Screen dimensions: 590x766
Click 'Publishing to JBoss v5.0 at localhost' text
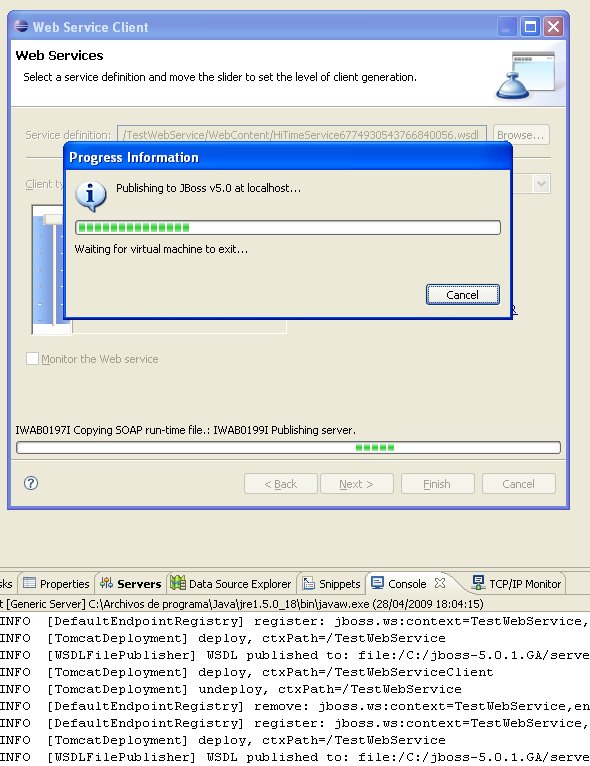pyautogui.click(x=209, y=188)
